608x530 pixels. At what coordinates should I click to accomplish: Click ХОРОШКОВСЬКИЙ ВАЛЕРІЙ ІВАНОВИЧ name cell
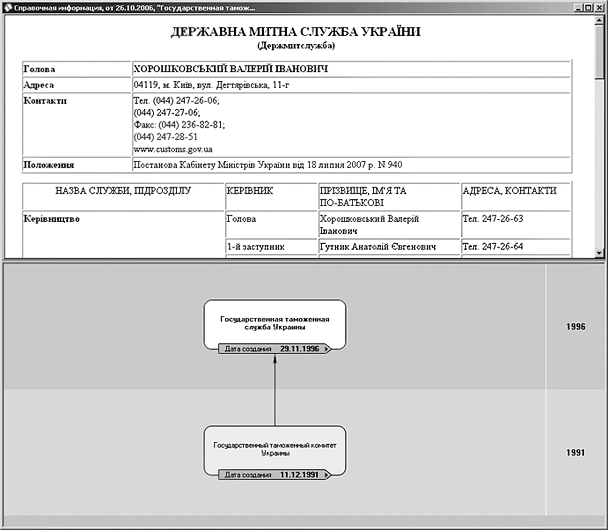[x=351, y=69]
